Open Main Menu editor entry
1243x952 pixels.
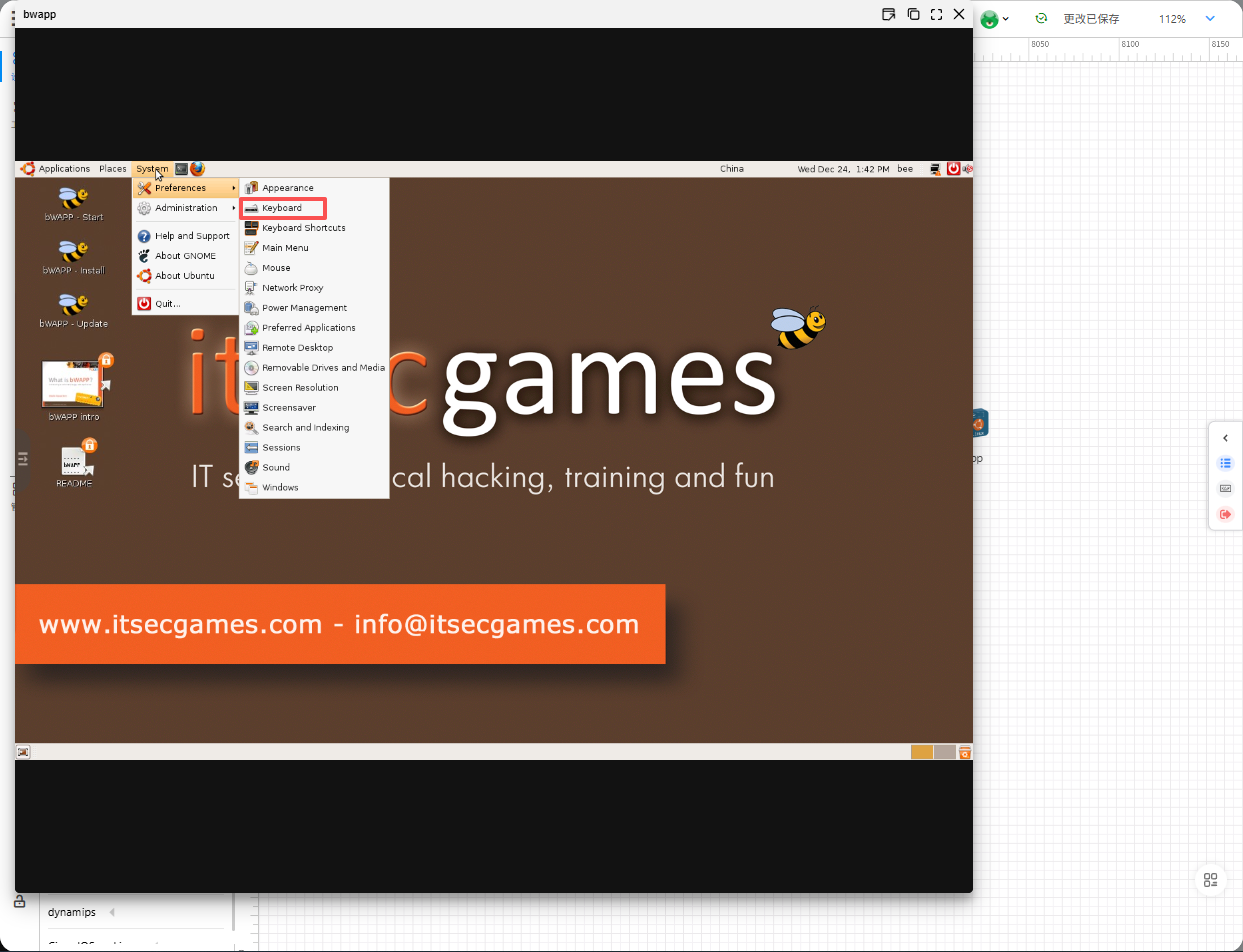click(313, 248)
